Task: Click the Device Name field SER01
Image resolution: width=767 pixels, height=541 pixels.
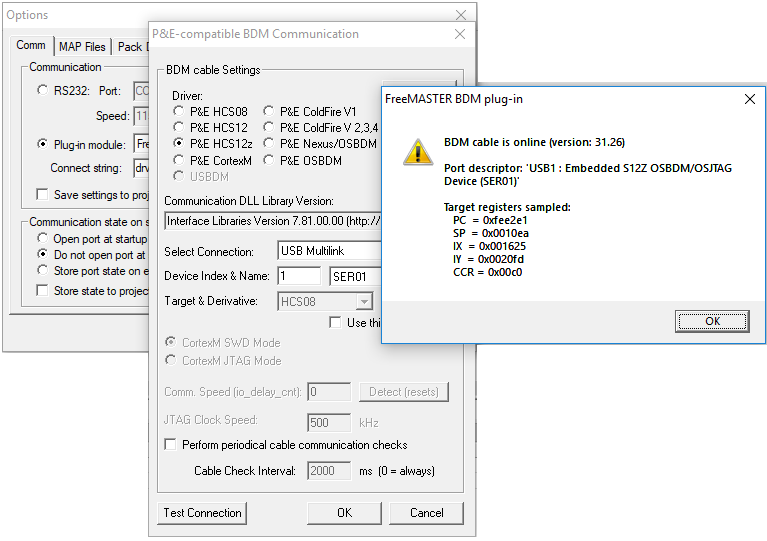Action: coord(356,276)
